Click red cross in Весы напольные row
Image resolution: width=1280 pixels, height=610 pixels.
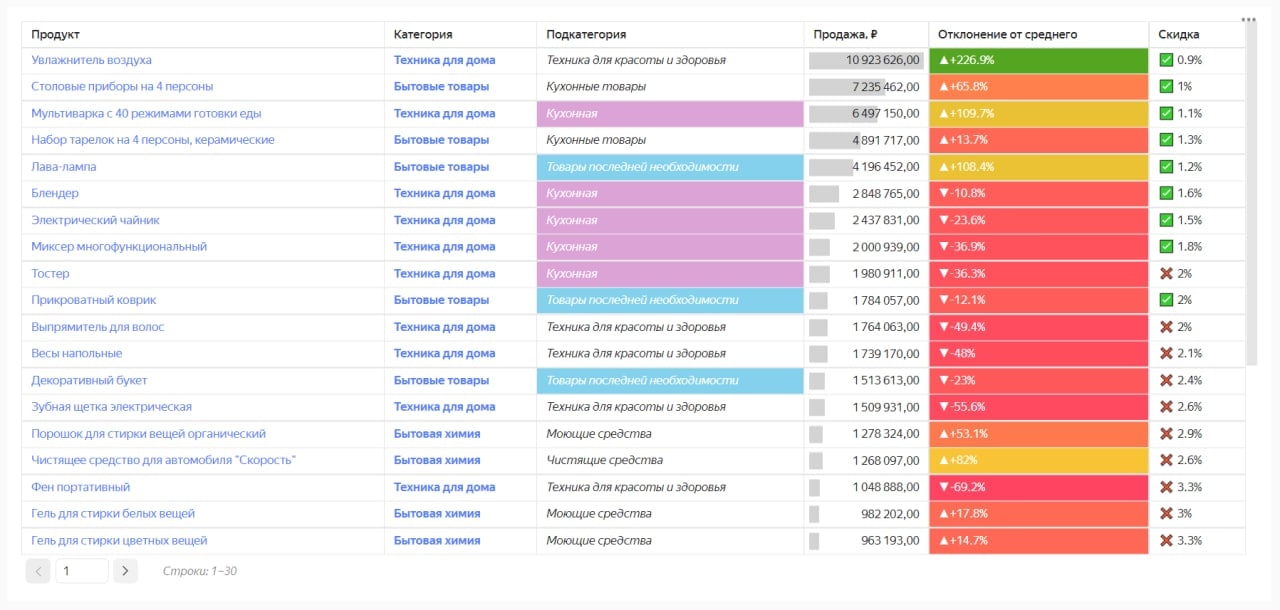point(1166,353)
